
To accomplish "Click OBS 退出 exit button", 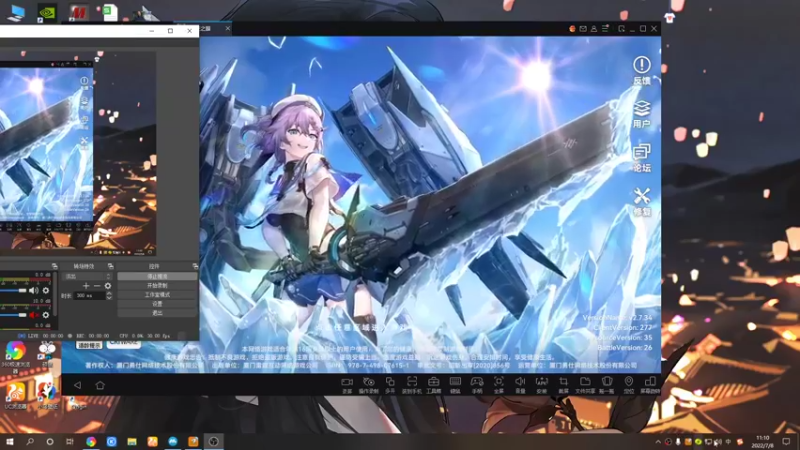I will 157,313.
